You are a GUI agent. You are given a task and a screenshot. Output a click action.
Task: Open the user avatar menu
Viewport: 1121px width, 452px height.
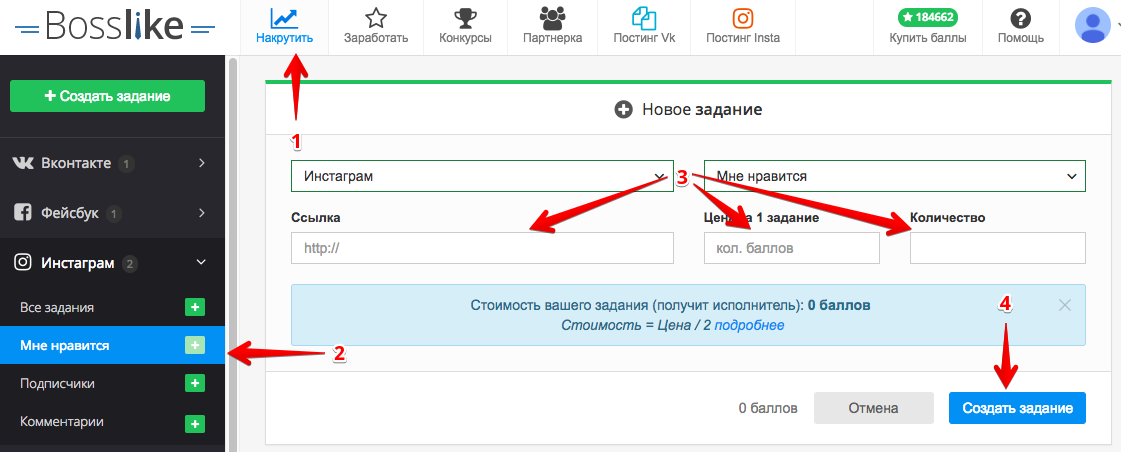click(1092, 25)
